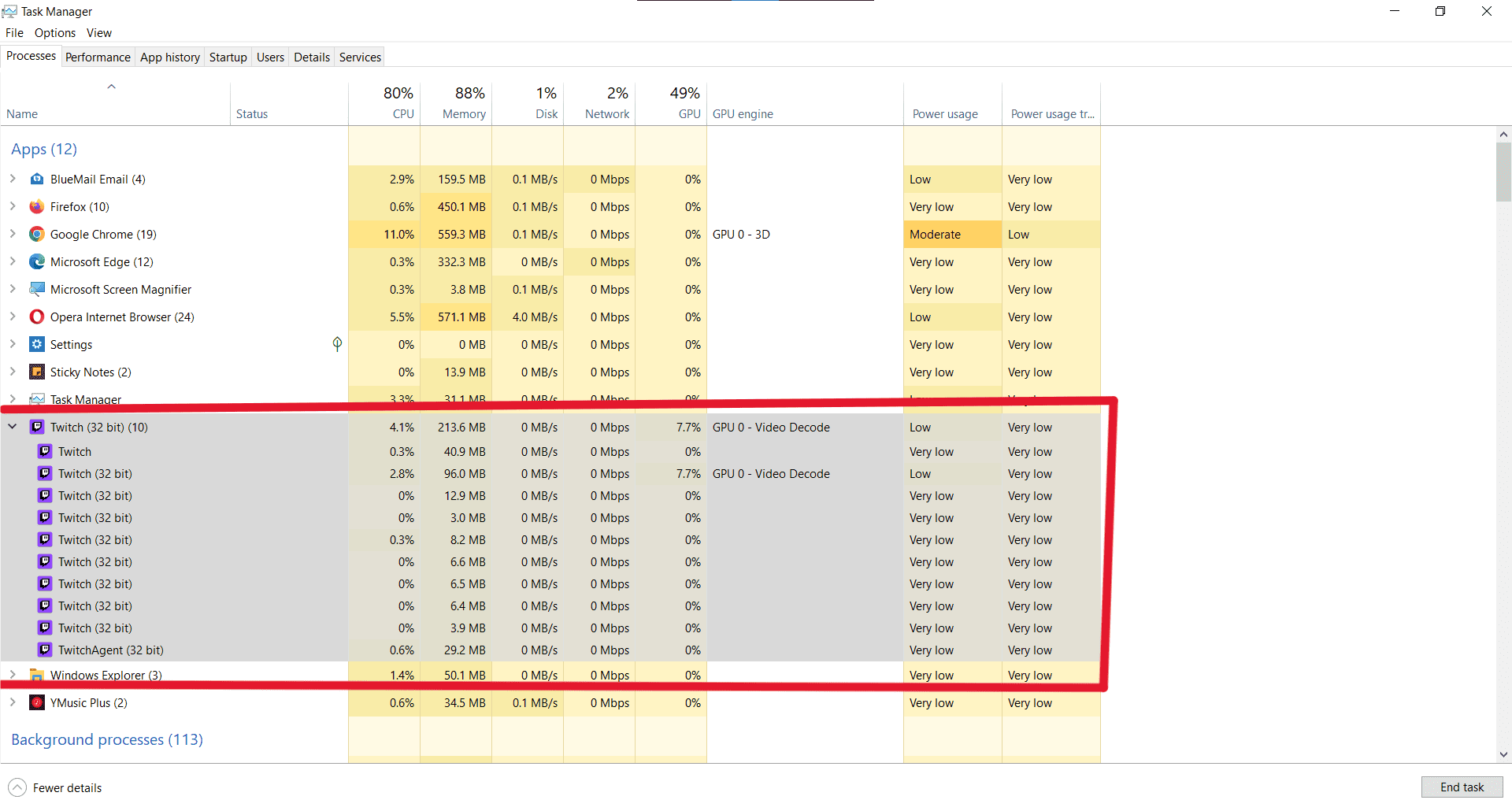
Task: Sort by the Name column header
Action: tap(116, 103)
